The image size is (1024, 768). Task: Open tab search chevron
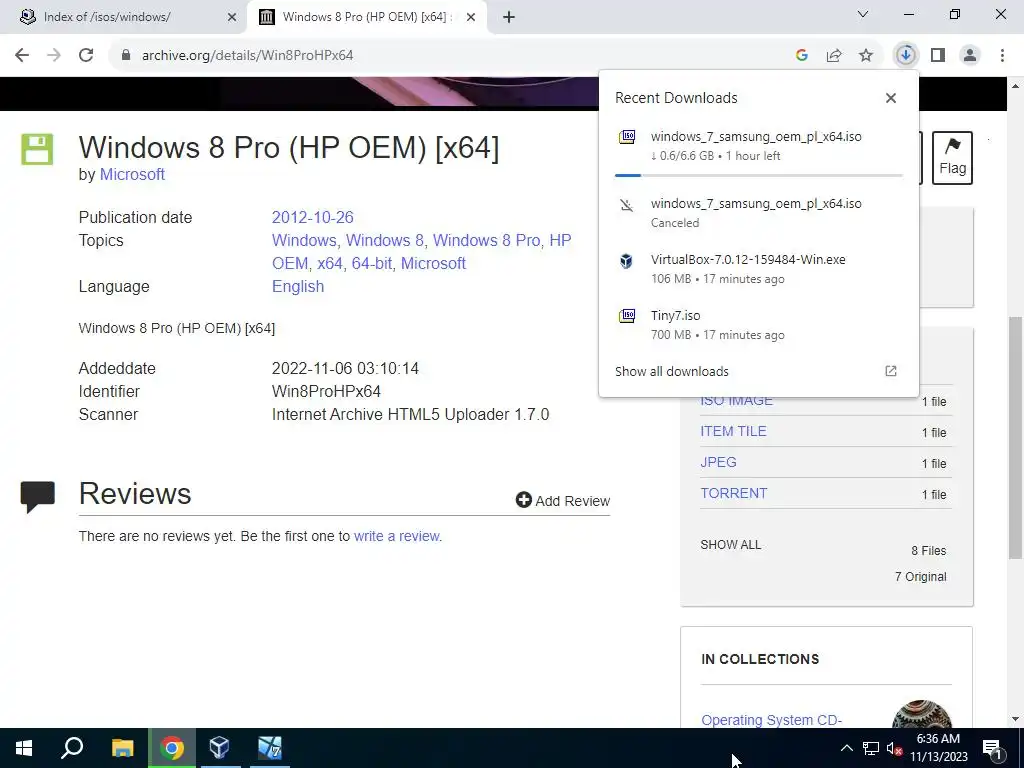pyautogui.click(x=863, y=14)
